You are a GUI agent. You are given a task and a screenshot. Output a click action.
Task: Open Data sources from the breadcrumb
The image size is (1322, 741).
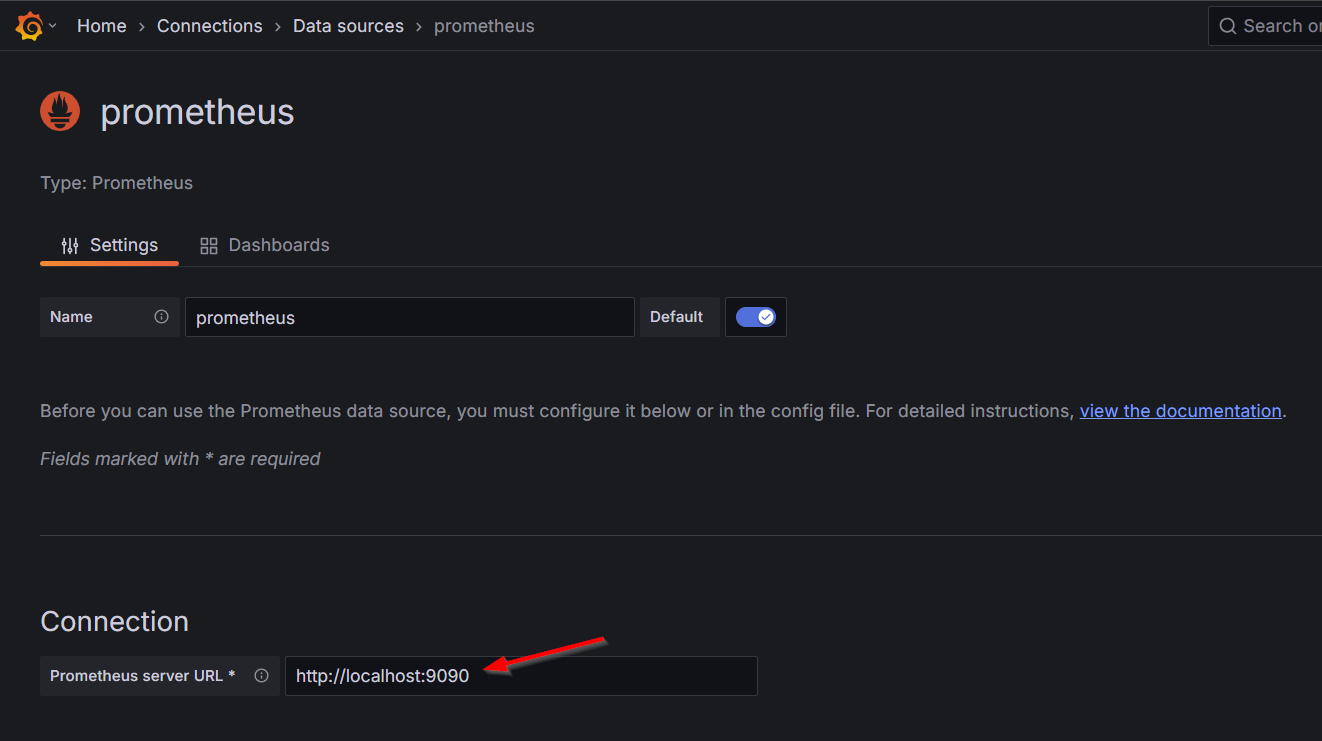coord(348,25)
